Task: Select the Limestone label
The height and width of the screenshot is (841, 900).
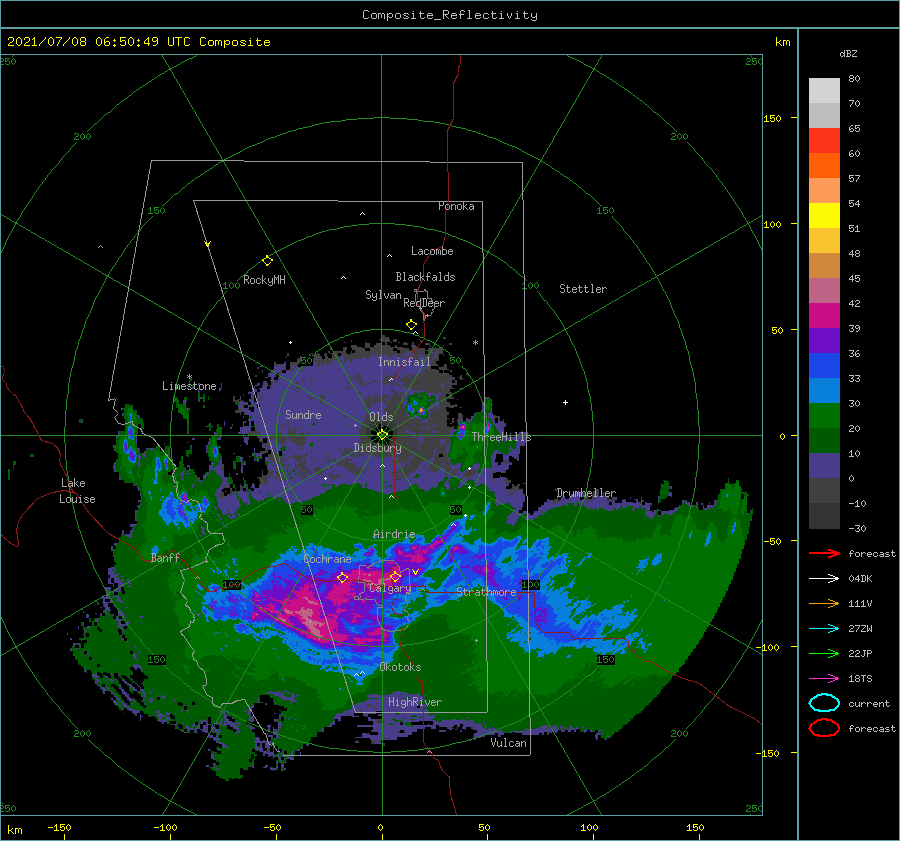Action: coord(189,386)
